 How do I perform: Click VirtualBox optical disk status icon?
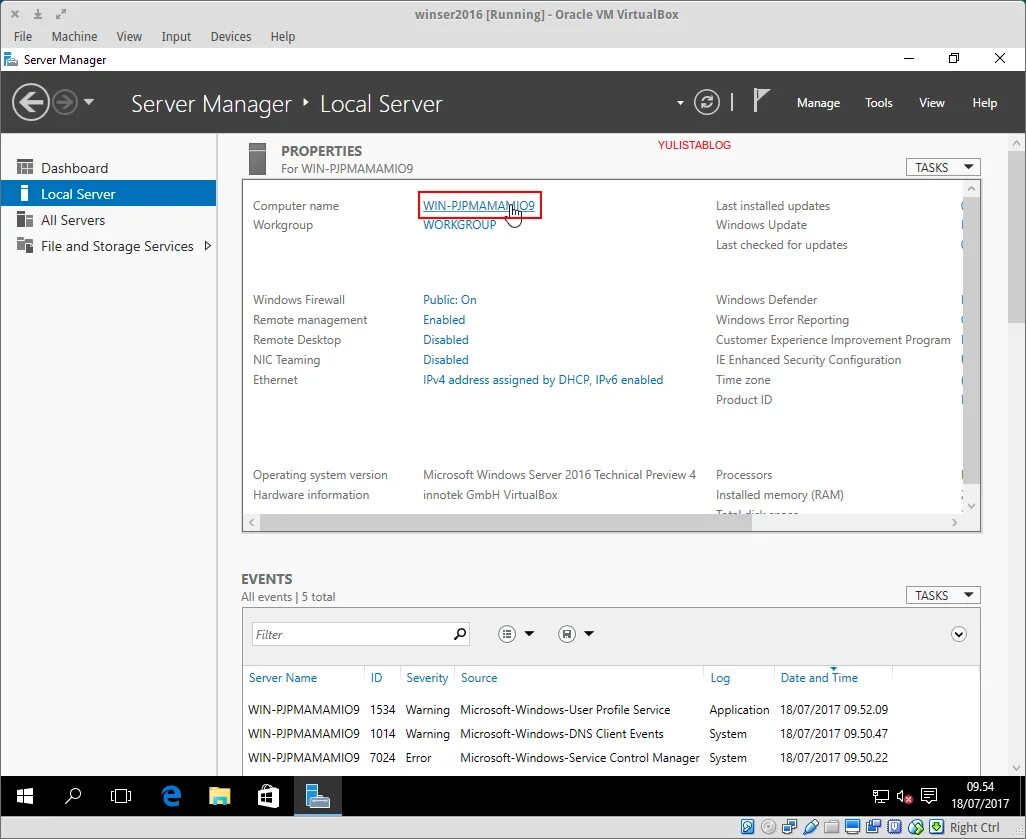point(768,827)
